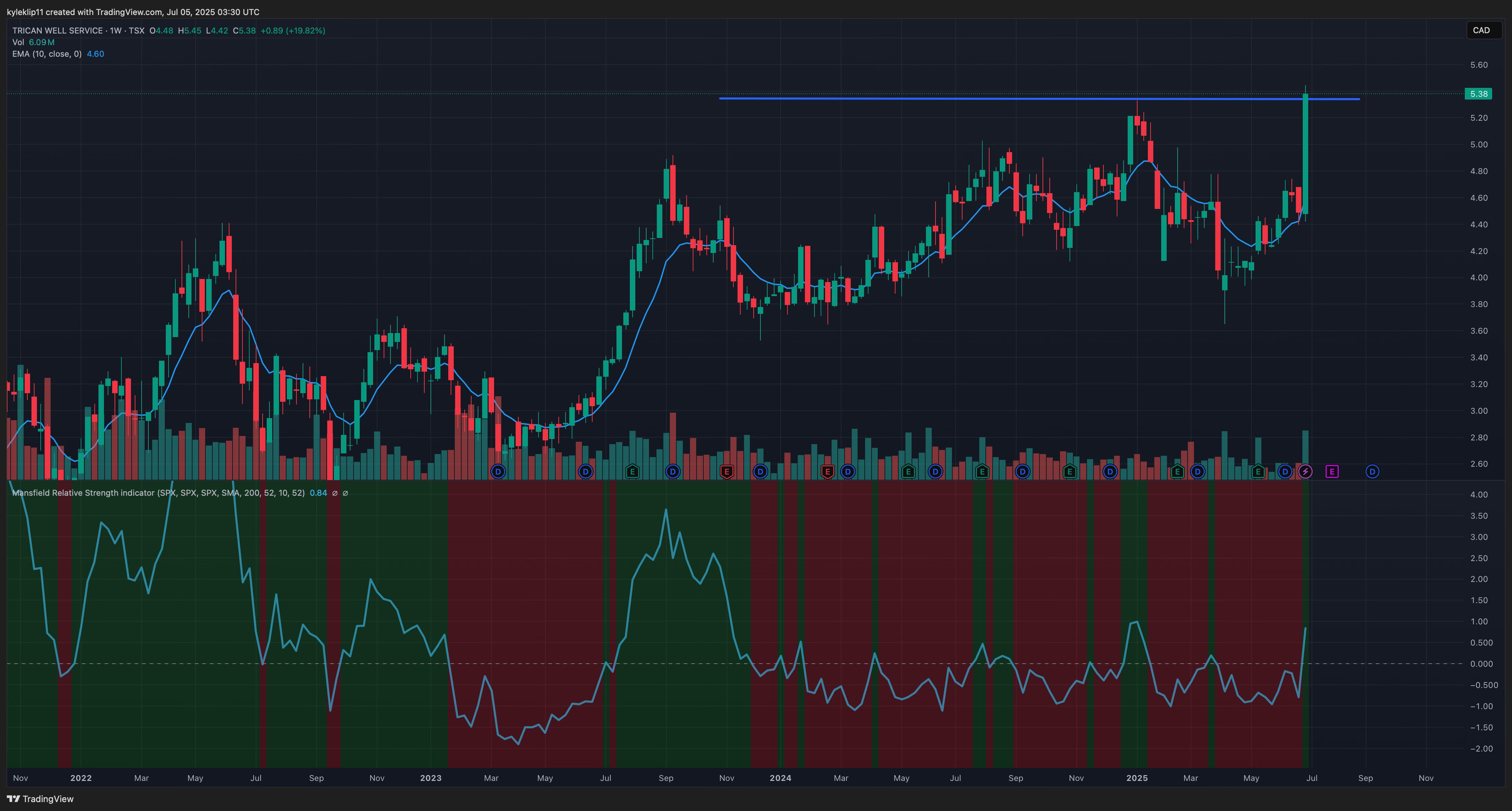
Task: Click the purple lightning bolt event marker
Action: click(x=1305, y=471)
